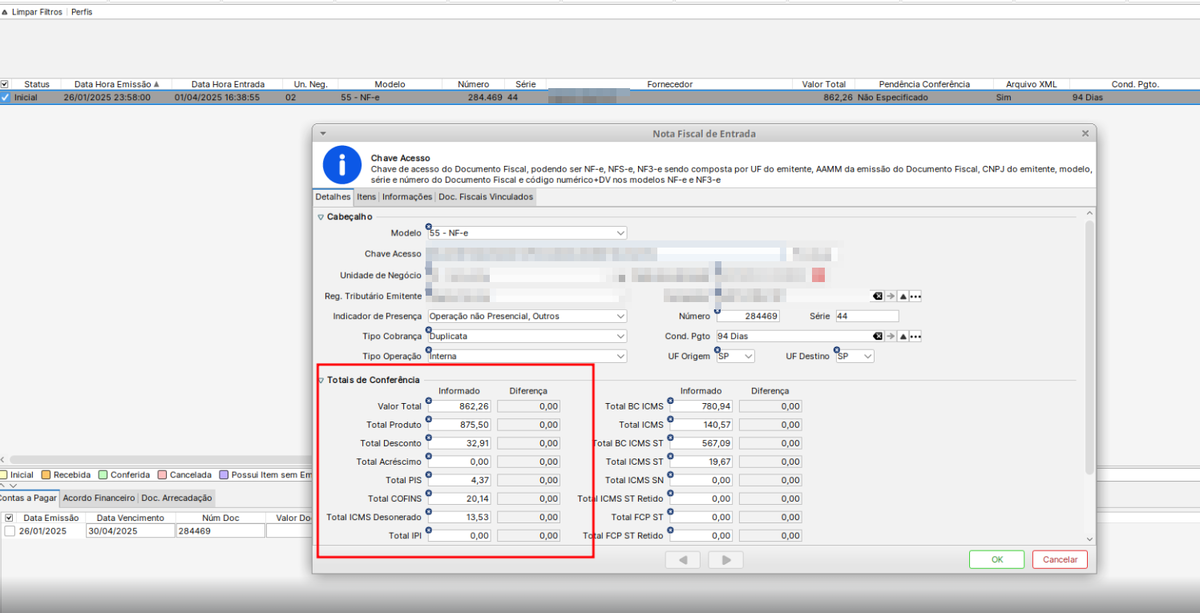Switch to the Itens tab

coord(366,197)
